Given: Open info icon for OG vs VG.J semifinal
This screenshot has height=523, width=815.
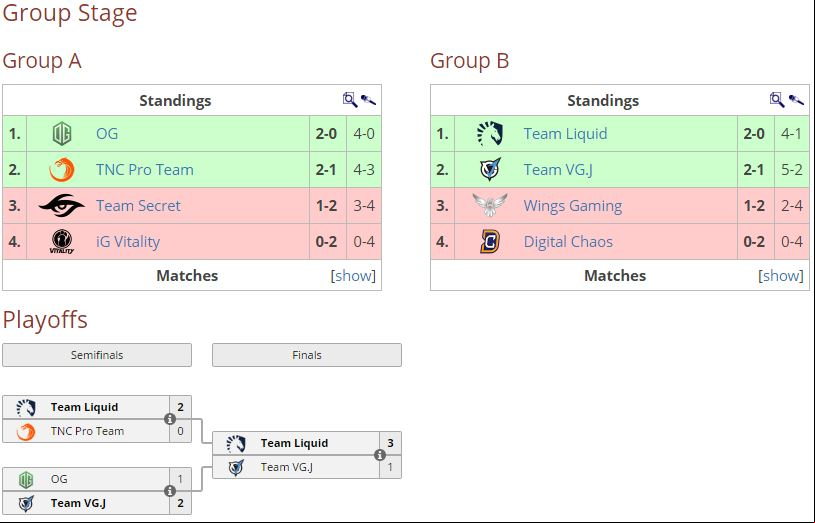Looking at the screenshot, I should click(169, 491).
